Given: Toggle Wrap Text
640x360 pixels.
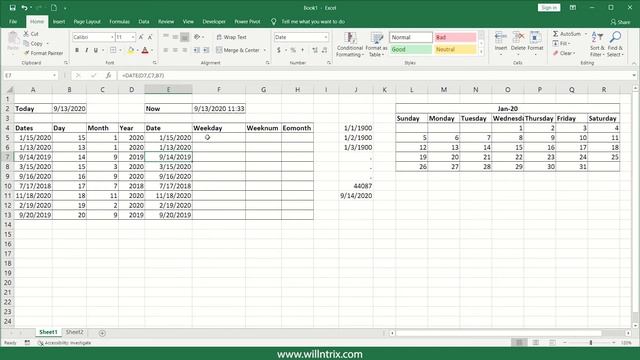Looking at the screenshot, I should tap(231, 37).
